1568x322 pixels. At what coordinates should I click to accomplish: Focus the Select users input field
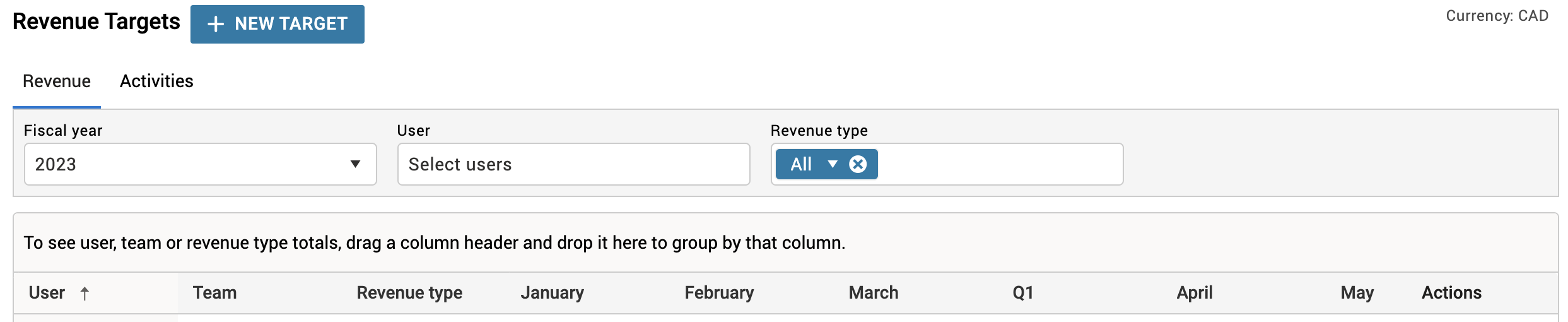[x=573, y=164]
